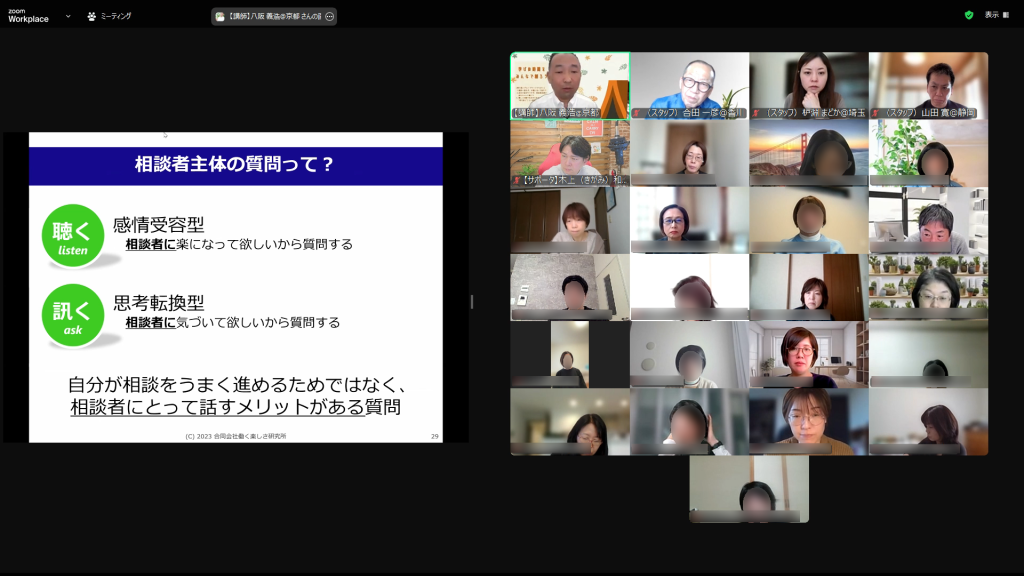Open the 表示 view menu
This screenshot has height=576, width=1024.
coord(991,15)
